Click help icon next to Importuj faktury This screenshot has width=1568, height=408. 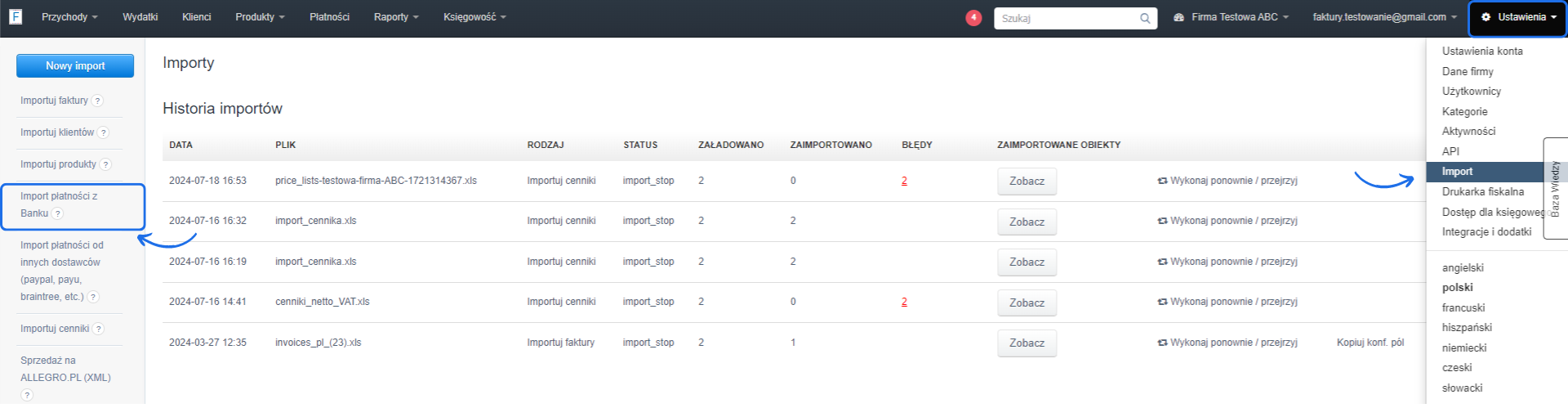click(x=97, y=101)
